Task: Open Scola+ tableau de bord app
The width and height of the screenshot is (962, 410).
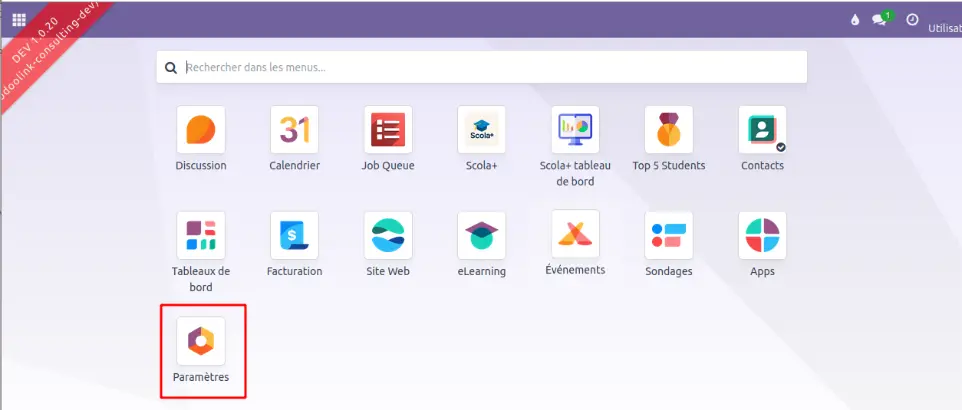Action: pyautogui.click(x=575, y=130)
